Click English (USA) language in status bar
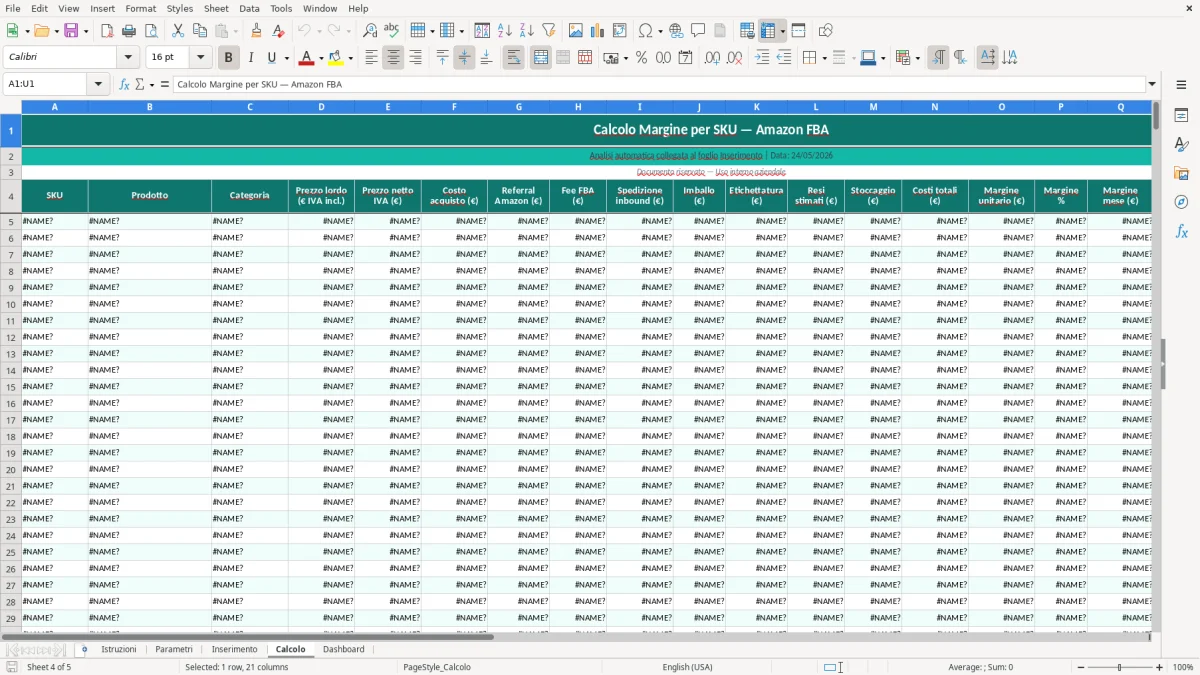The image size is (1200, 675). (x=688, y=667)
